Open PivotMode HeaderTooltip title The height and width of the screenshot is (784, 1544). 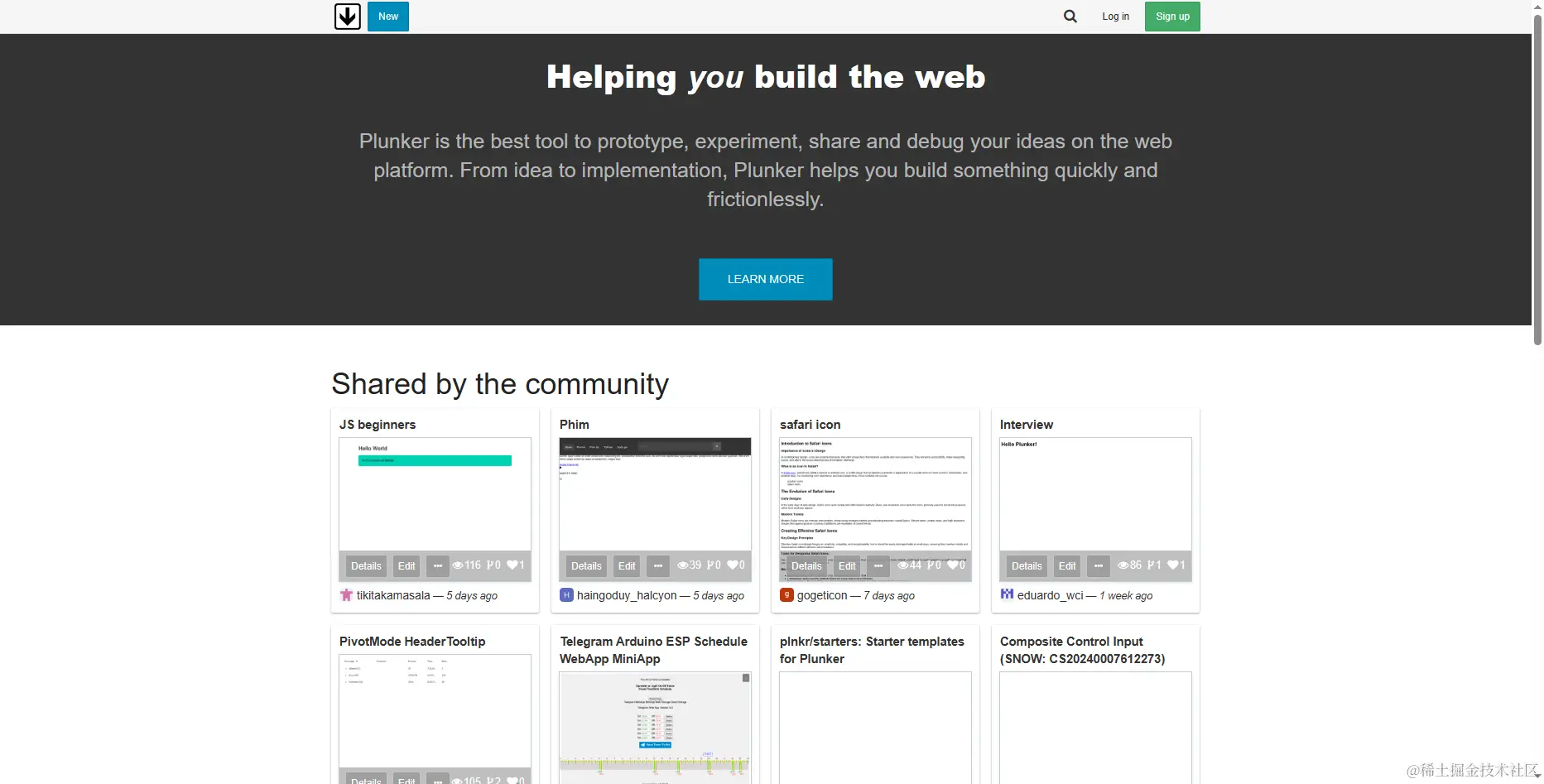point(412,642)
